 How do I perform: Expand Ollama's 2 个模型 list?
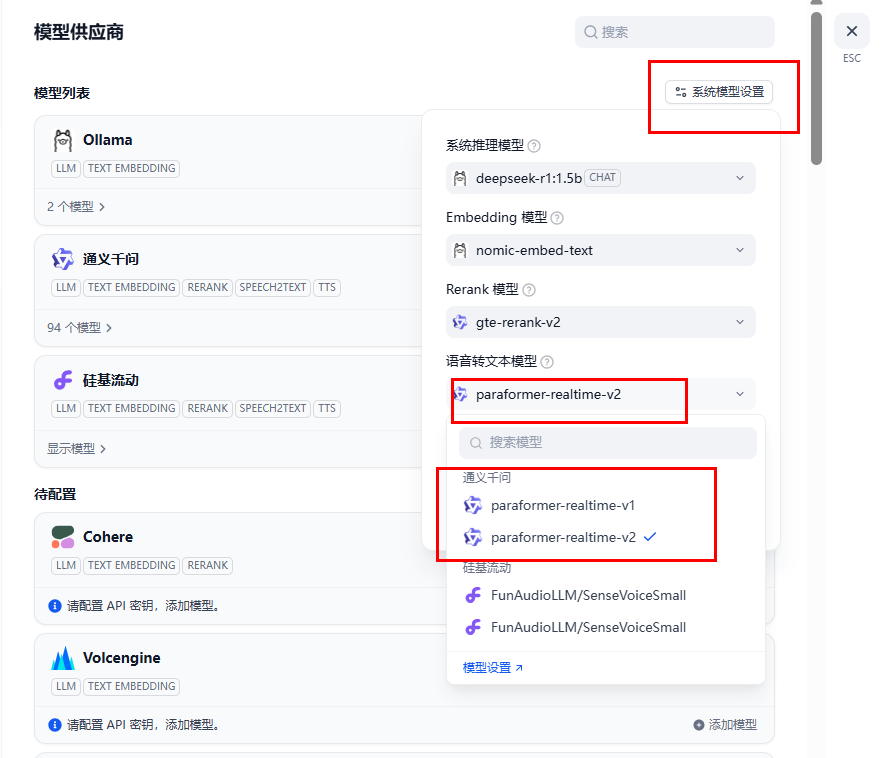[76, 207]
